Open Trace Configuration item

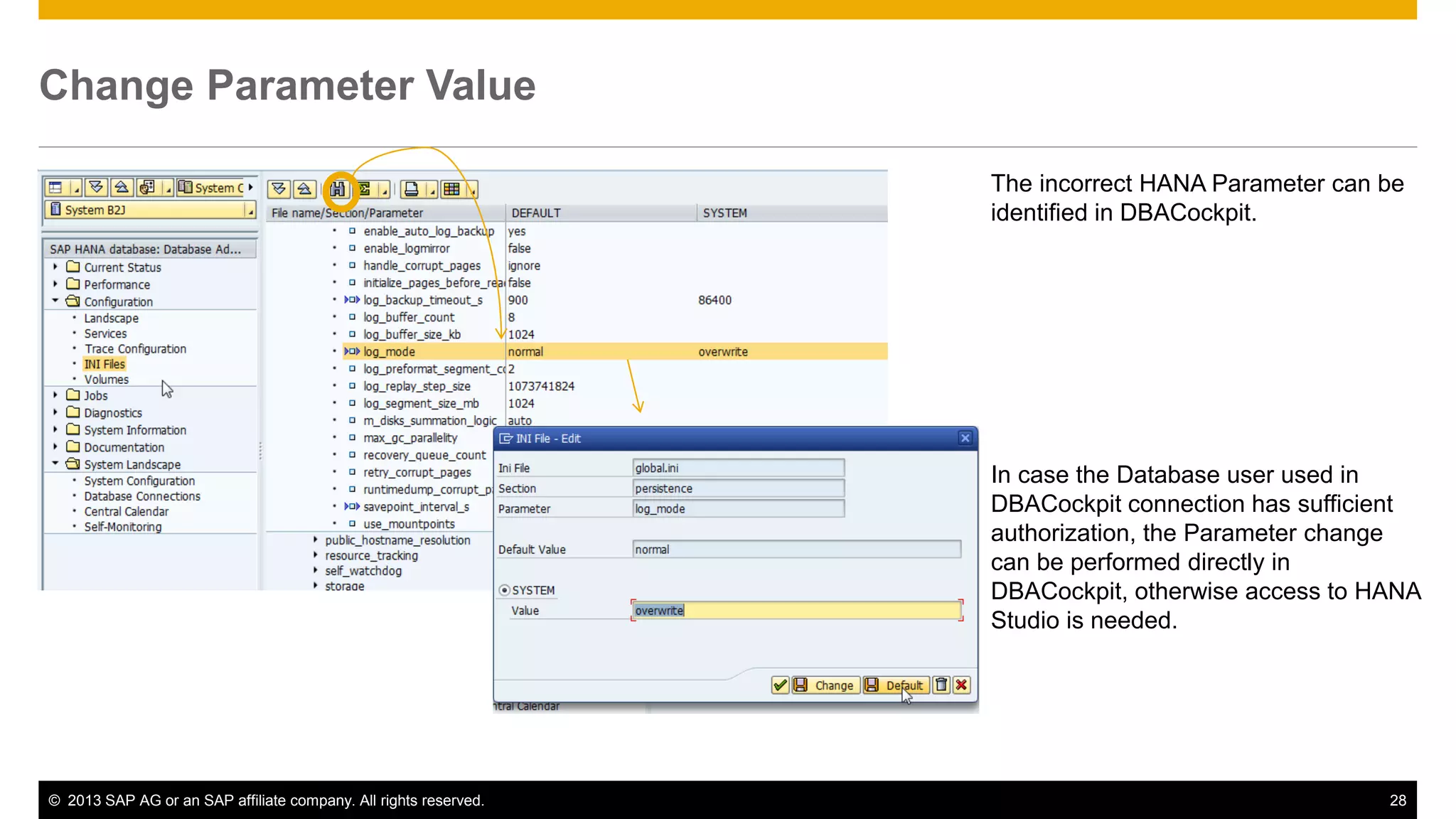[136, 348]
